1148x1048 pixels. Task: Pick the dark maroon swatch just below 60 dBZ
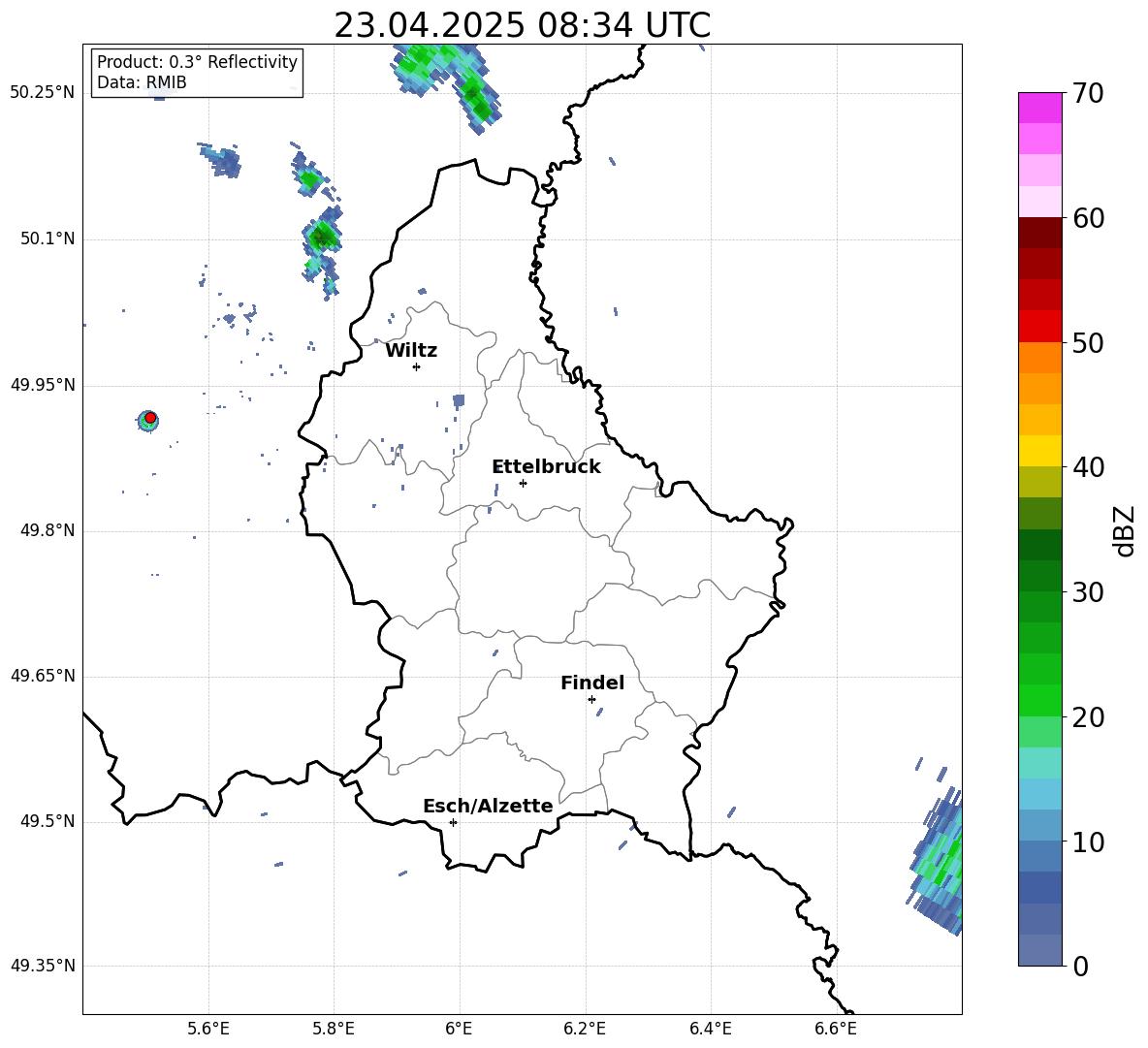tap(1040, 233)
